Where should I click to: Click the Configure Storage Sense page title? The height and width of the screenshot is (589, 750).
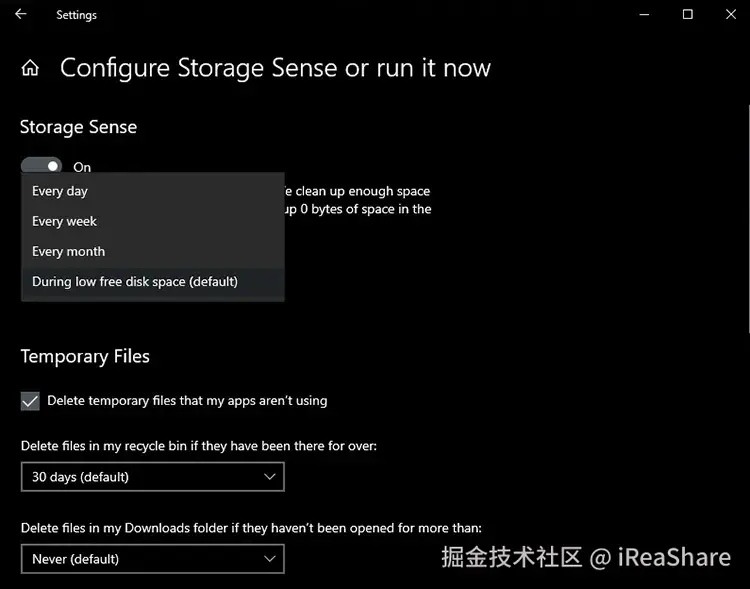tap(275, 68)
